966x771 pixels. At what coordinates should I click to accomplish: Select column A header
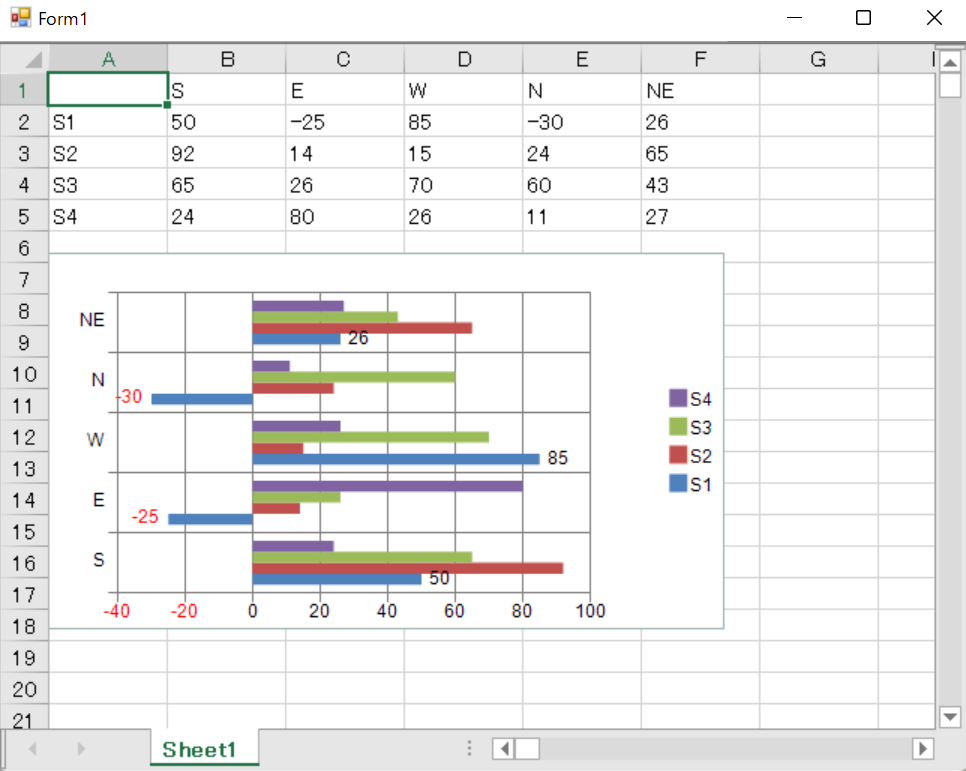[x=108, y=59]
